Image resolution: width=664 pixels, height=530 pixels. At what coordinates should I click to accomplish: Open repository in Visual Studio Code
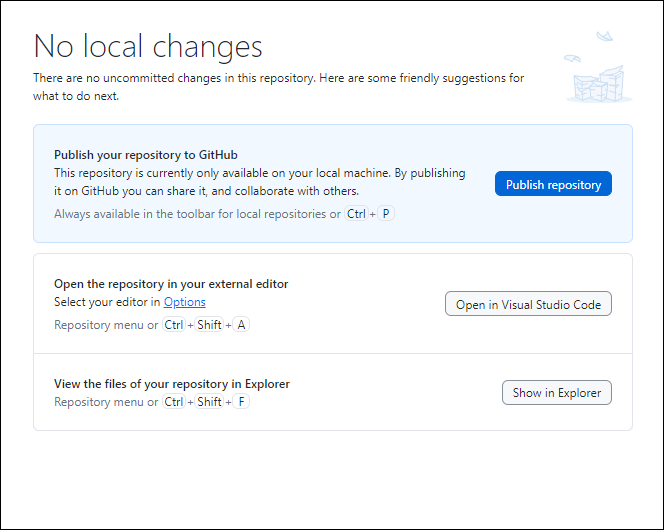click(528, 304)
